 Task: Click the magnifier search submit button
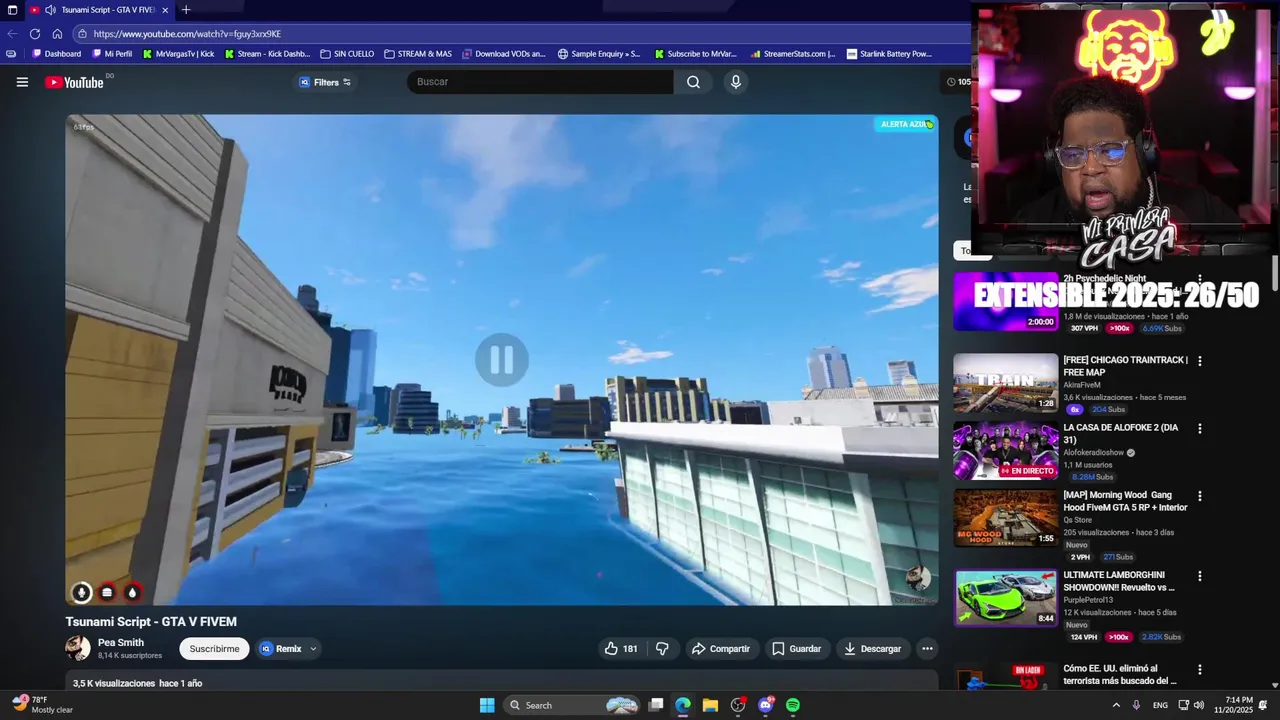693,82
